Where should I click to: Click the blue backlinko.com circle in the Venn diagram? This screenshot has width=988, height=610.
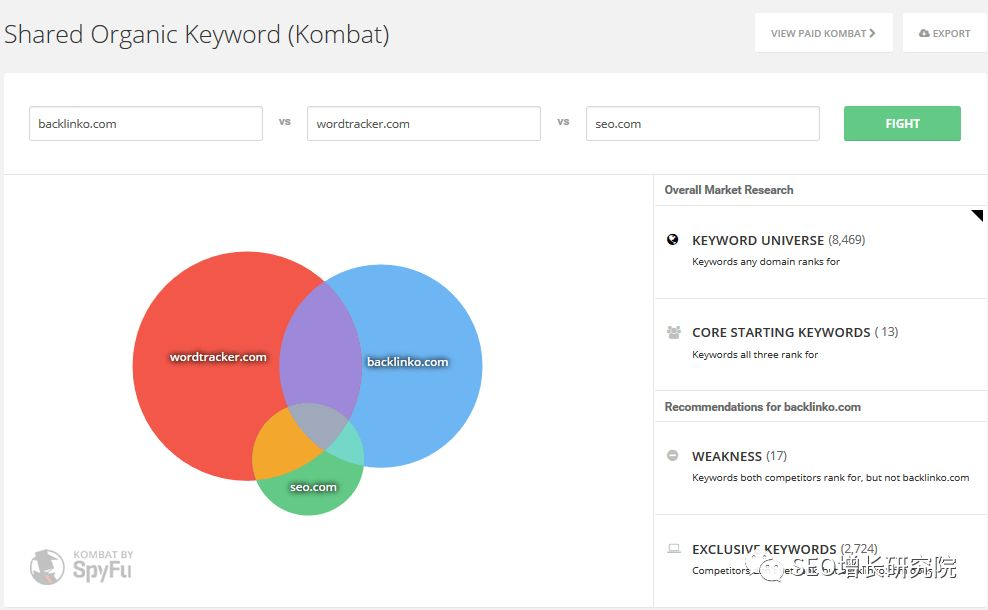(x=422, y=365)
